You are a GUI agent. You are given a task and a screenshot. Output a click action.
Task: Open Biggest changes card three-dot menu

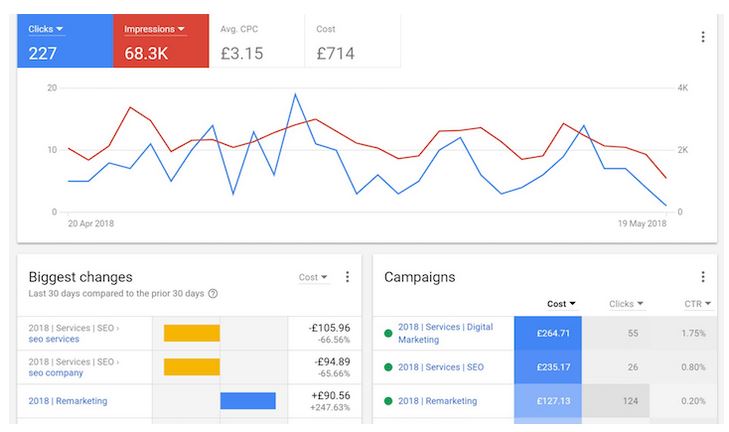coord(347,277)
